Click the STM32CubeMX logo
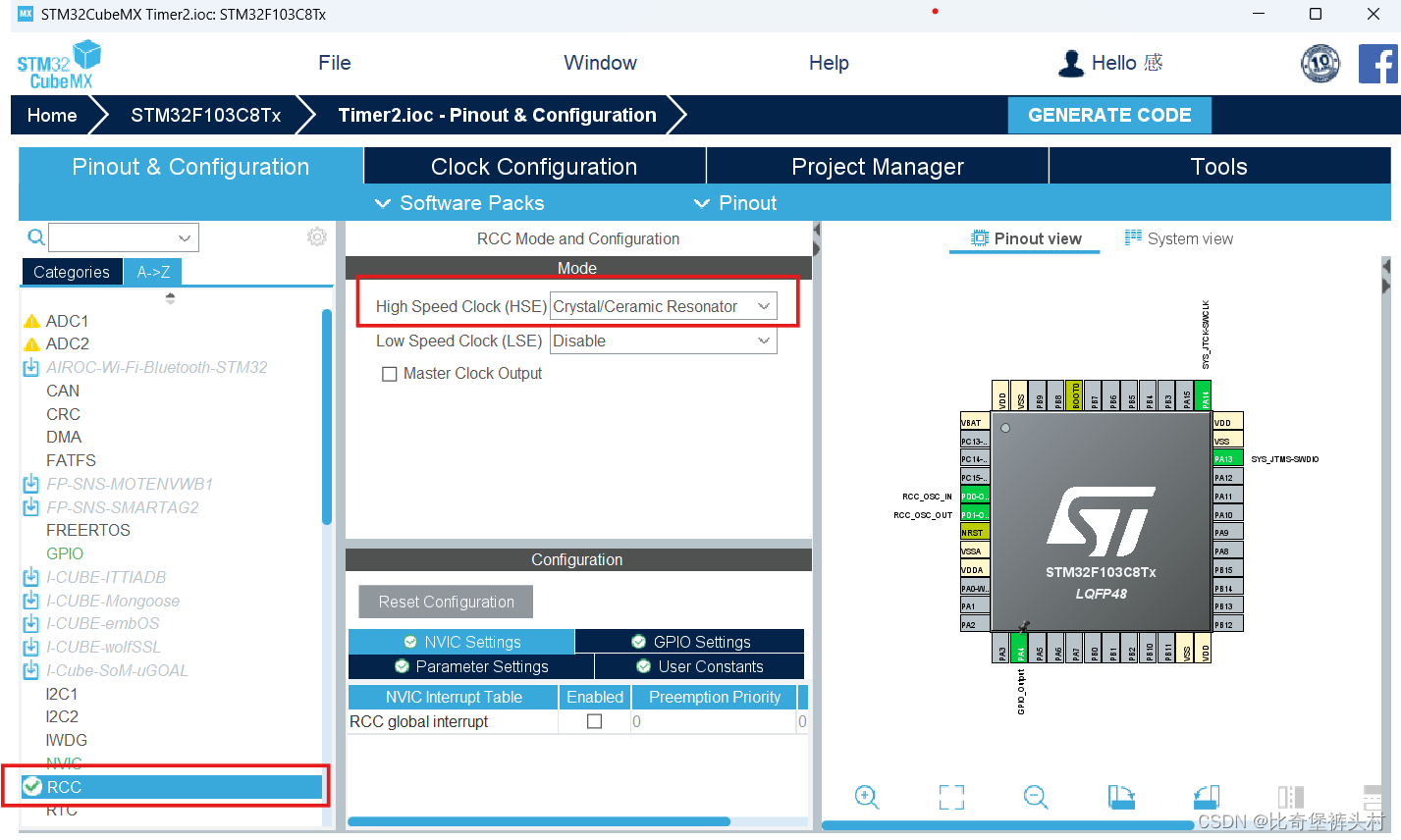This screenshot has width=1401, height=840. tap(59, 65)
